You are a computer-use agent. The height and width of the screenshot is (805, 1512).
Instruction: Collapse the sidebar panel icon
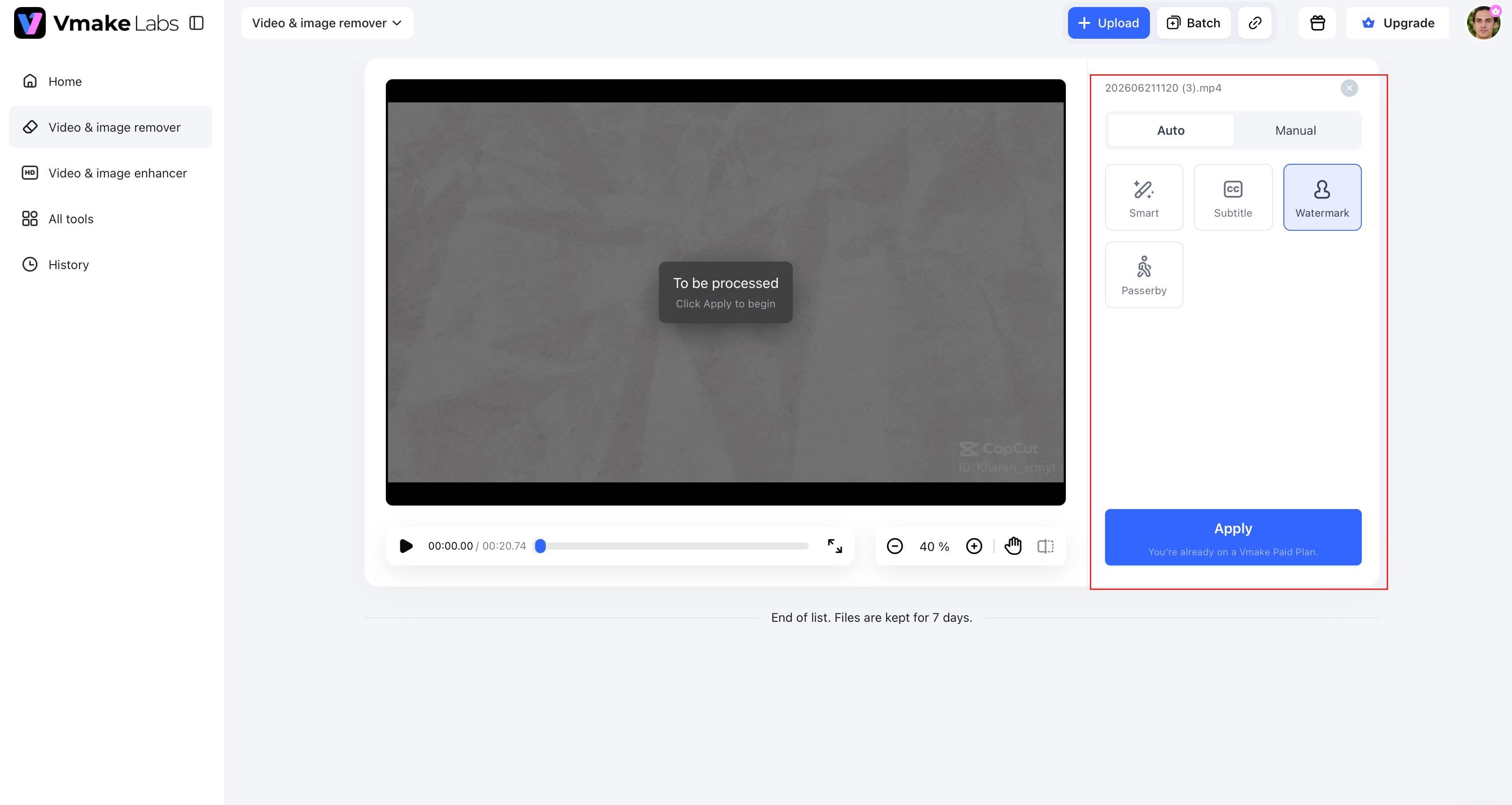point(196,23)
